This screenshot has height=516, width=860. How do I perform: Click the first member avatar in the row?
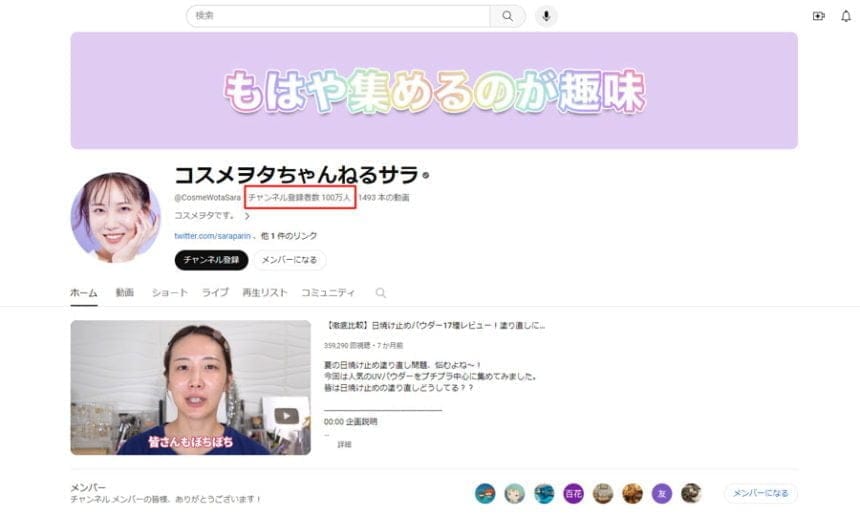click(x=485, y=494)
